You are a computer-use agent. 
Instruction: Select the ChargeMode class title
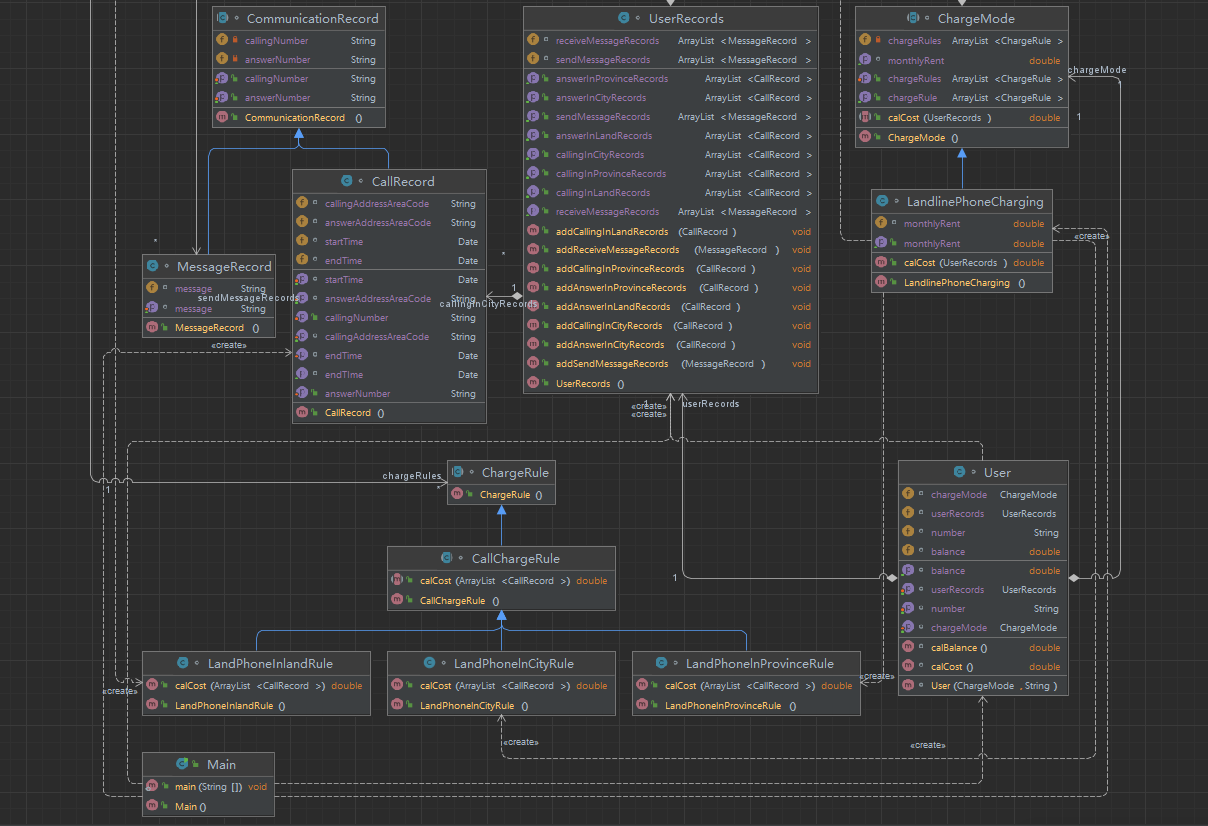(976, 18)
